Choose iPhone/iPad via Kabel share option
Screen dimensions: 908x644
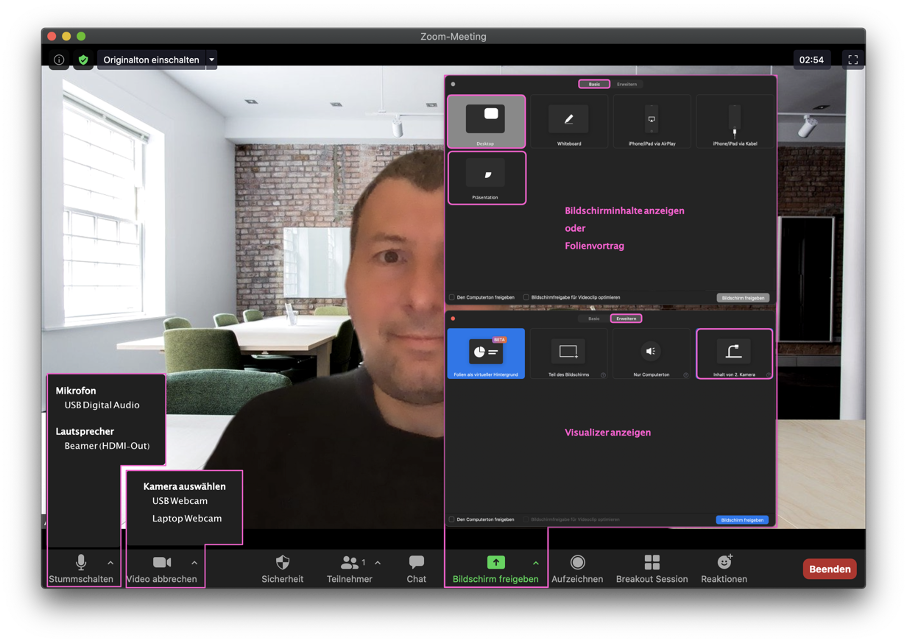pos(735,122)
